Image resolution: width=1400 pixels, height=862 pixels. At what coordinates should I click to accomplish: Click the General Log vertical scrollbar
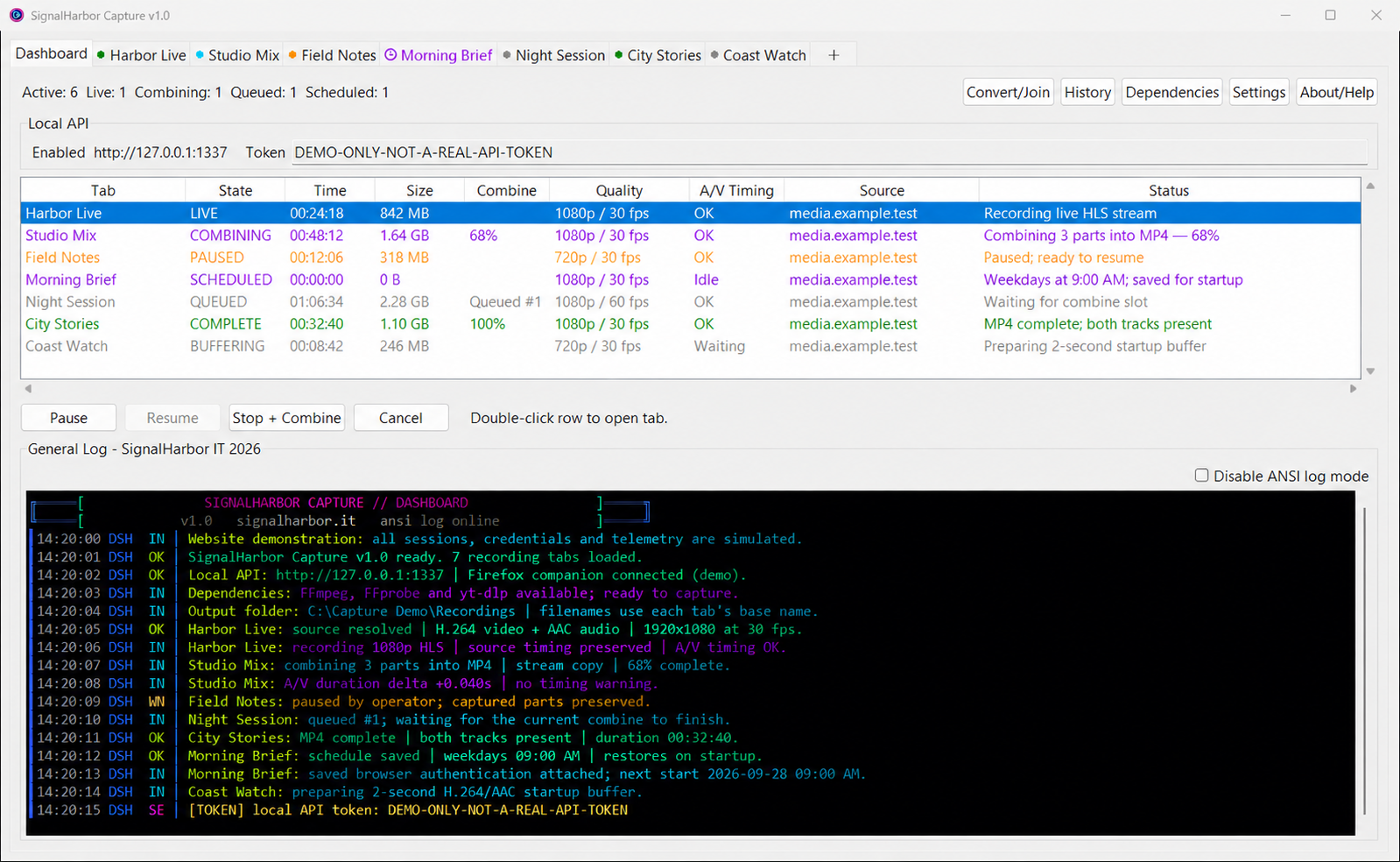1364,661
